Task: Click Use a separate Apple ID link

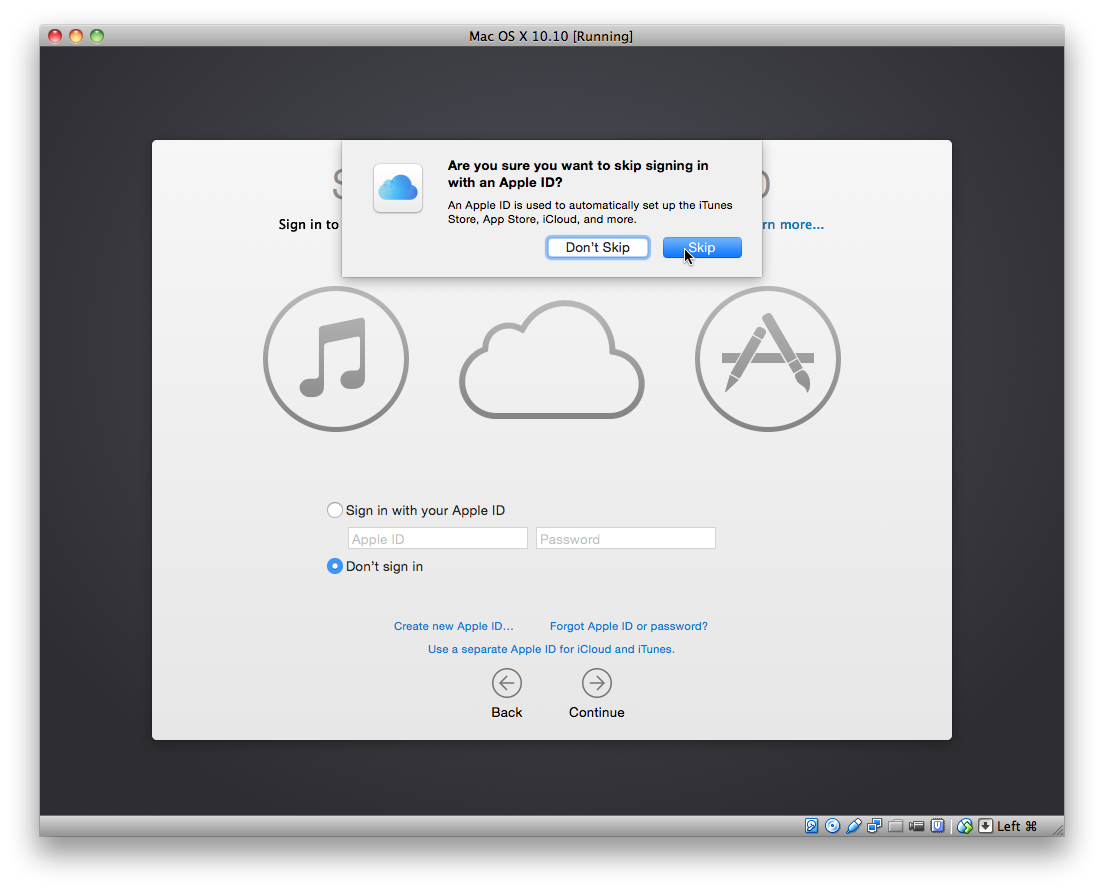Action: (x=551, y=649)
